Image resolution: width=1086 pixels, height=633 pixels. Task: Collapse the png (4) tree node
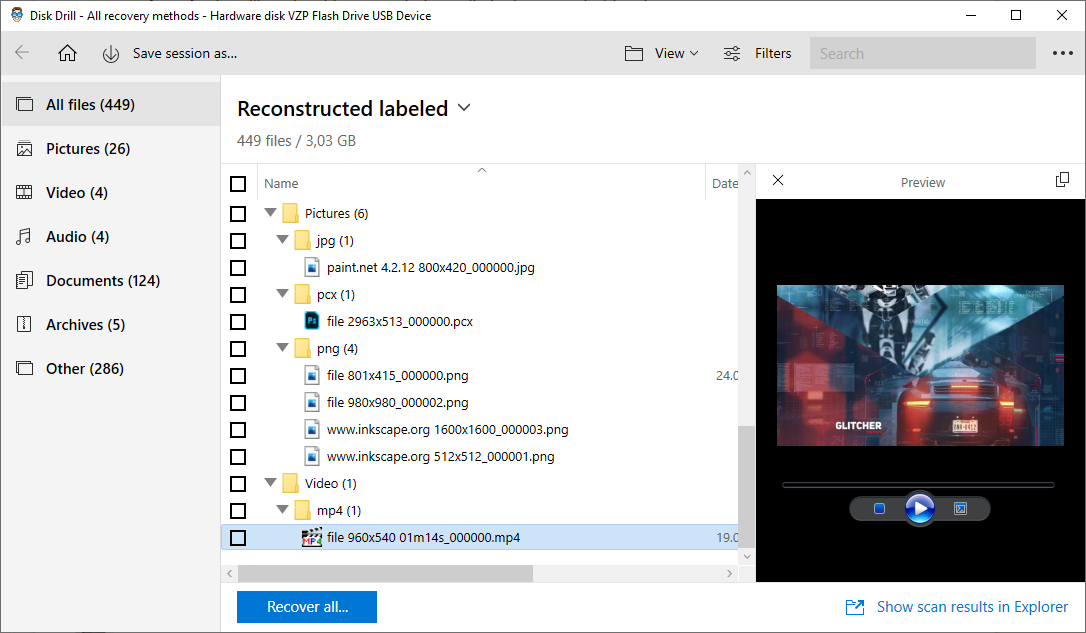[x=282, y=347]
